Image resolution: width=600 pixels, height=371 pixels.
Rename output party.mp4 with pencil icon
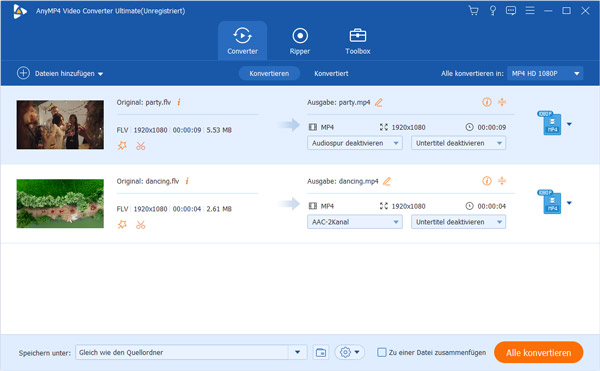point(378,102)
